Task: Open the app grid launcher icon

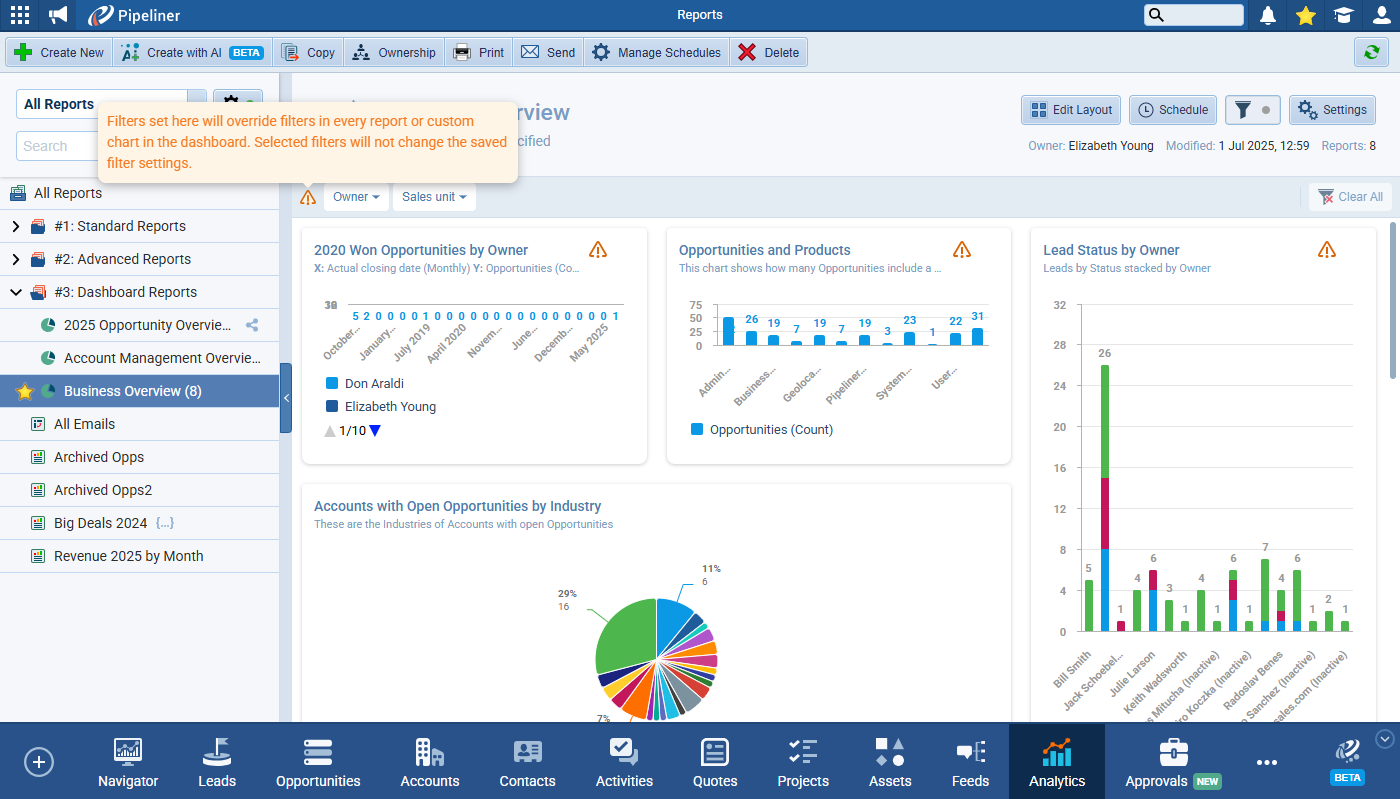Action: tap(19, 15)
